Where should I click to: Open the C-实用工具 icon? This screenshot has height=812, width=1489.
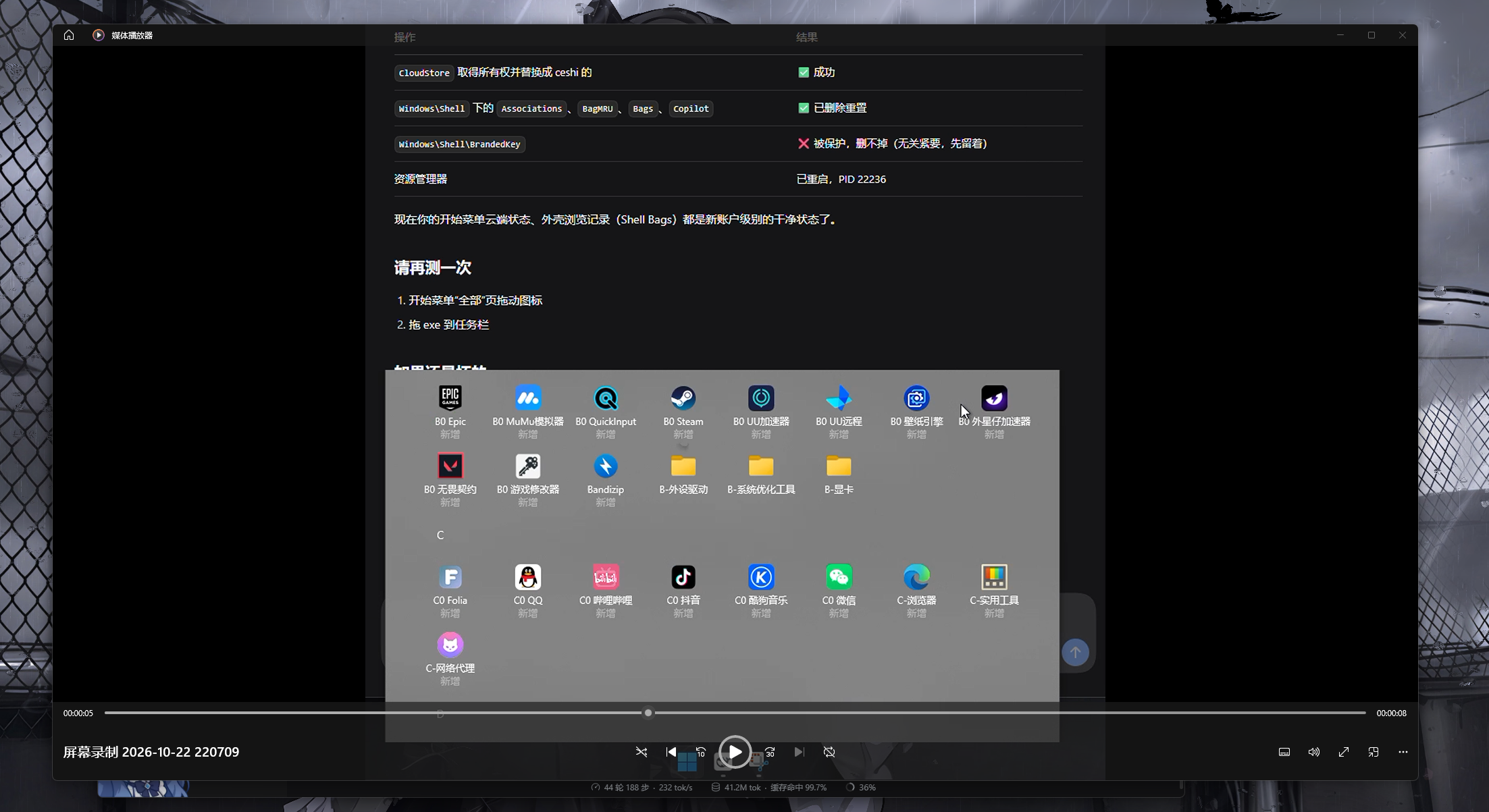pos(994,577)
